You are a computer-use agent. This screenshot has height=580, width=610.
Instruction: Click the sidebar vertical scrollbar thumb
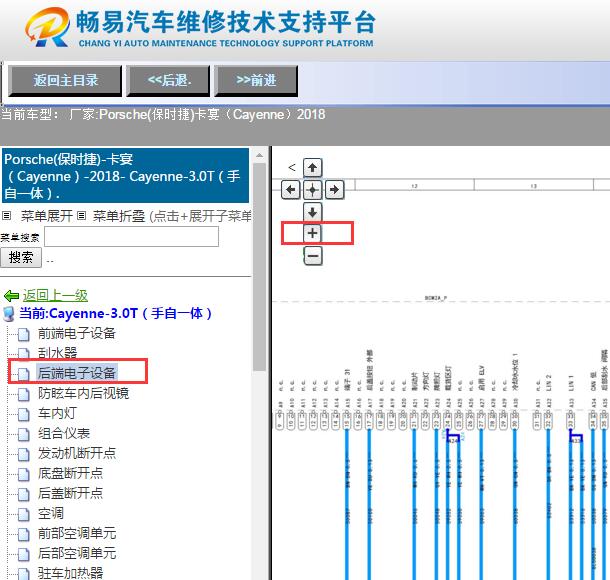click(259, 267)
